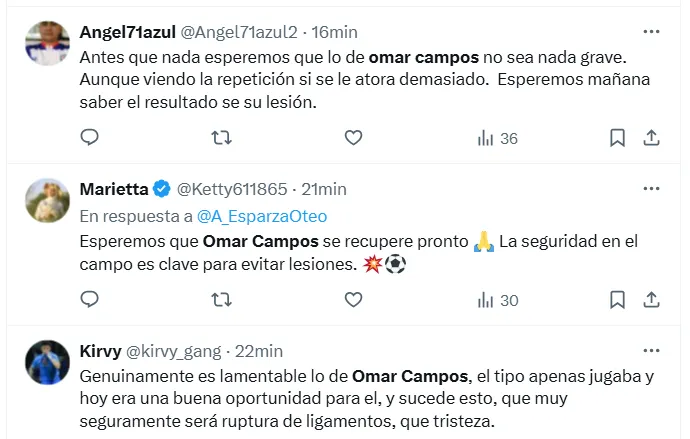Image resolution: width=690 pixels, height=439 pixels.
Task: Bookmark Marietta's tweet
Action: [618, 298]
